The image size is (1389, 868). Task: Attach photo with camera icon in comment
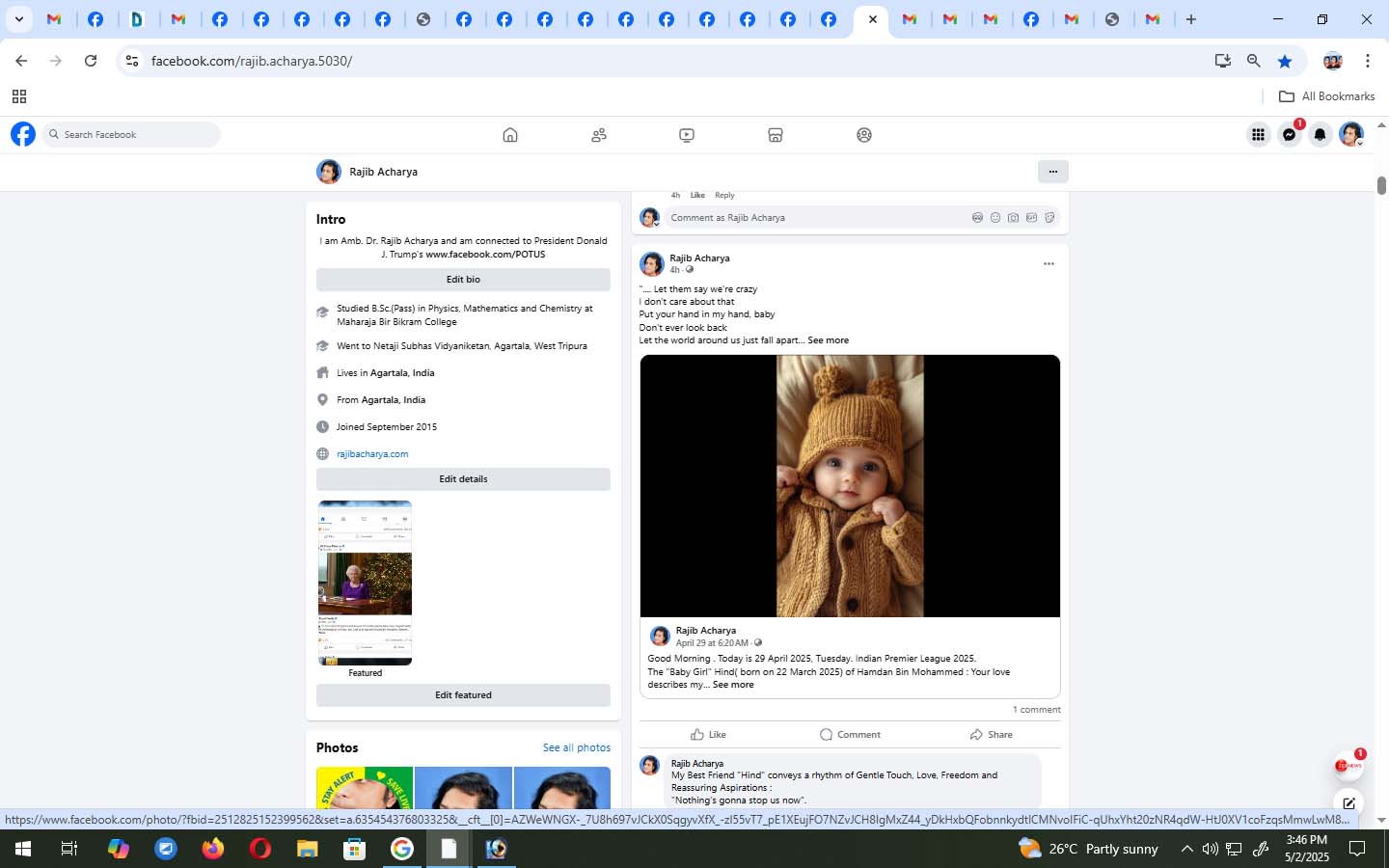click(x=1013, y=218)
